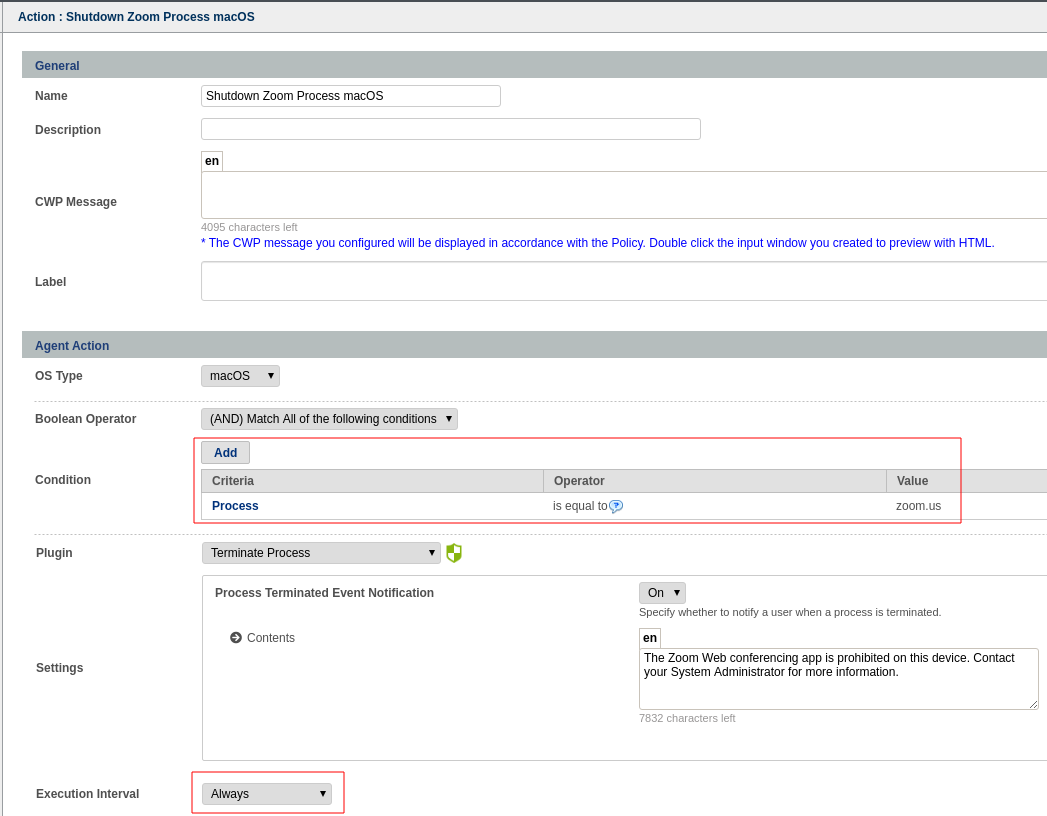Select the "en" tab above CWP Message
This screenshot has width=1047, height=816.
point(212,161)
